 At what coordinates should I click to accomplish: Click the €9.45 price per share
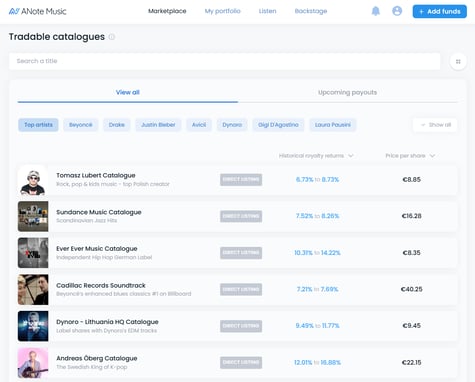pyautogui.click(x=412, y=326)
